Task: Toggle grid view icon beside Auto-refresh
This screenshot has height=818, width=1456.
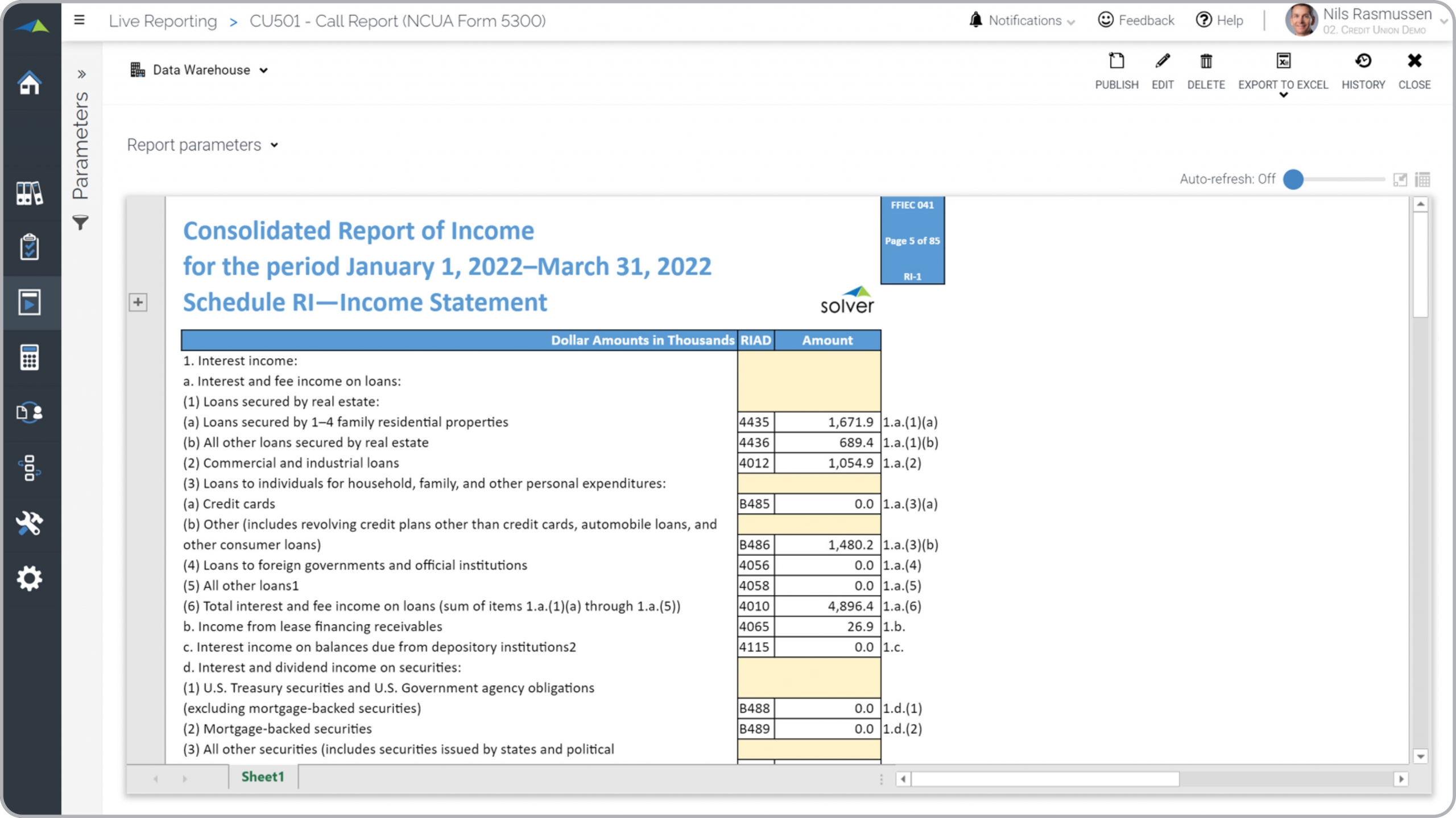Action: (x=1422, y=180)
